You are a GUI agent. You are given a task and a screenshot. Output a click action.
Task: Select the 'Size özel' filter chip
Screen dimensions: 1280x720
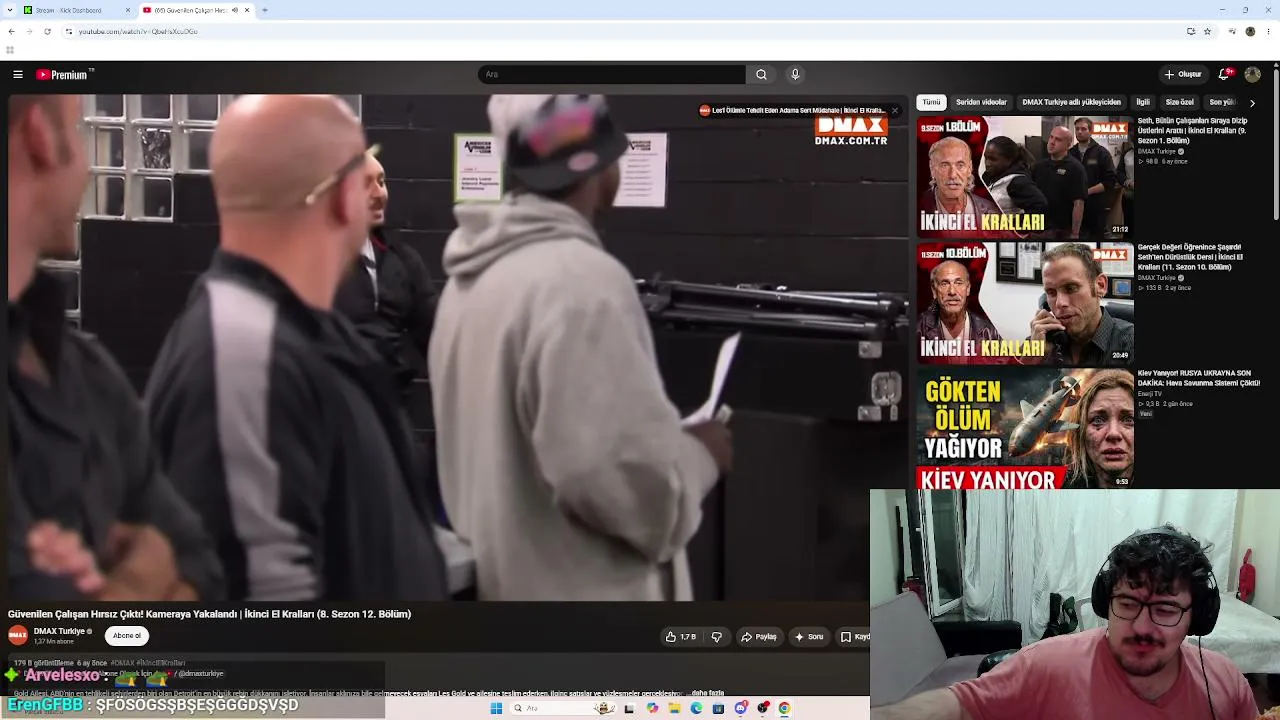pyautogui.click(x=1179, y=102)
